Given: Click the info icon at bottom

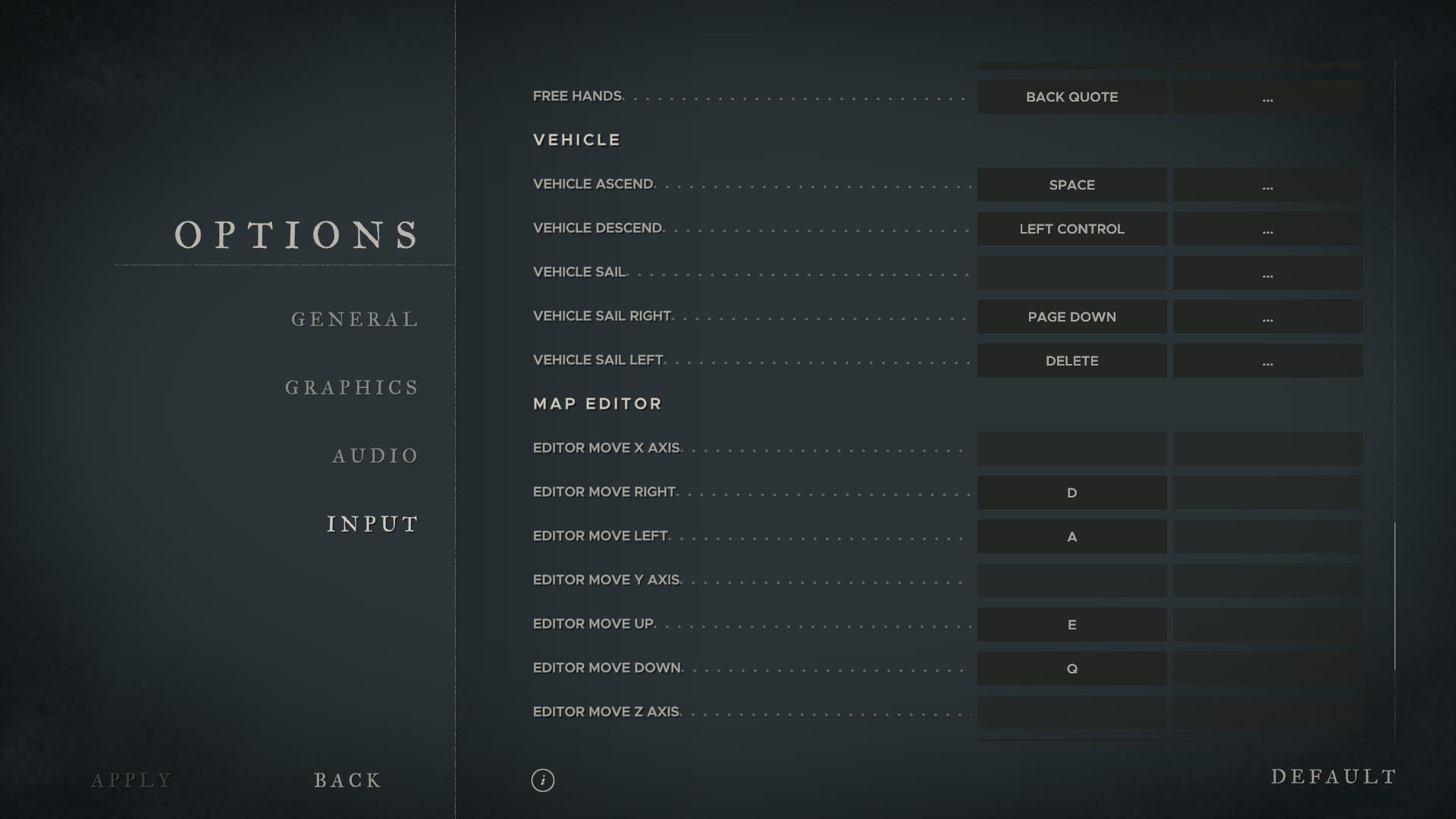Looking at the screenshot, I should [x=542, y=780].
